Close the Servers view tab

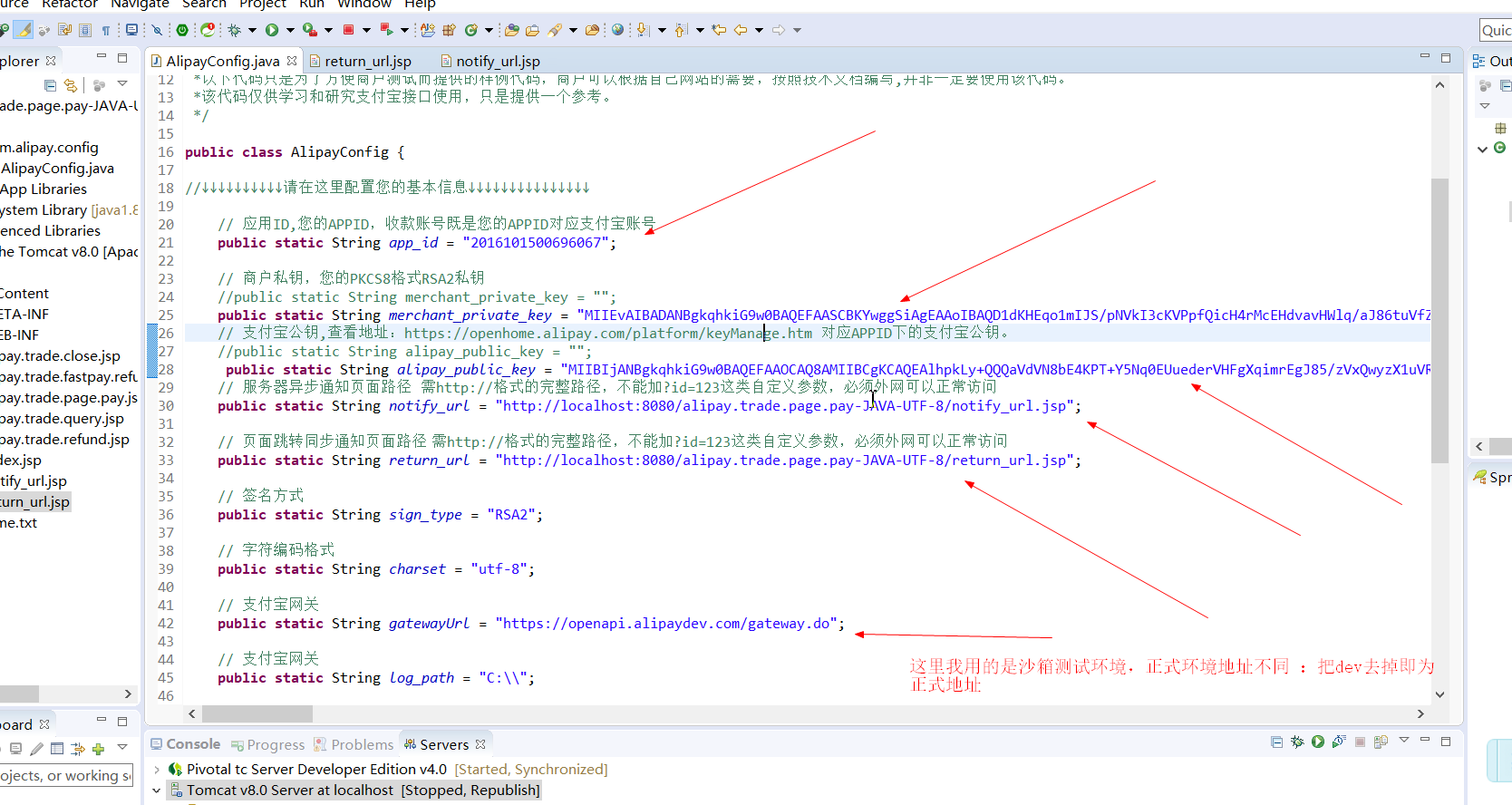point(480,744)
